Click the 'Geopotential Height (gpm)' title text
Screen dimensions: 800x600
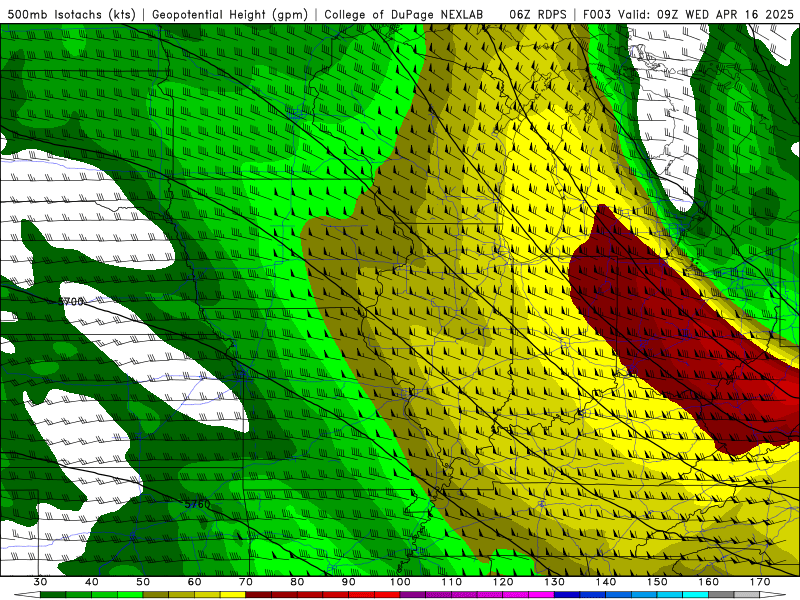click(x=230, y=14)
